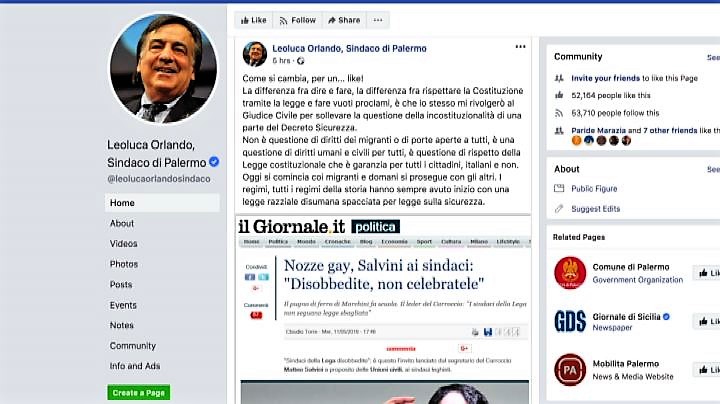Open the post options three-dot menu

pyautogui.click(x=520, y=46)
